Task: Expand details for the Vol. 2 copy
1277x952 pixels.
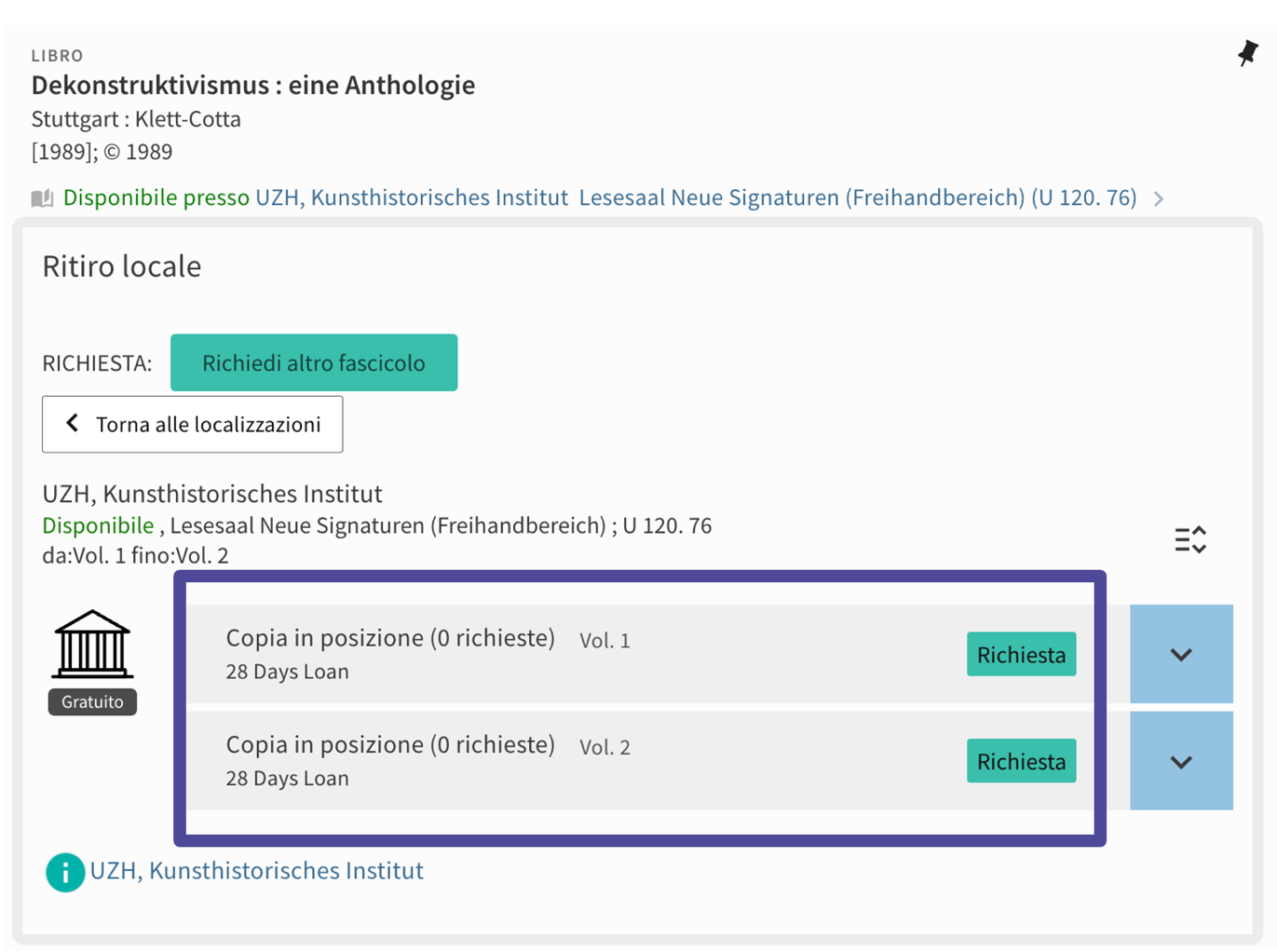Action: (x=1180, y=762)
